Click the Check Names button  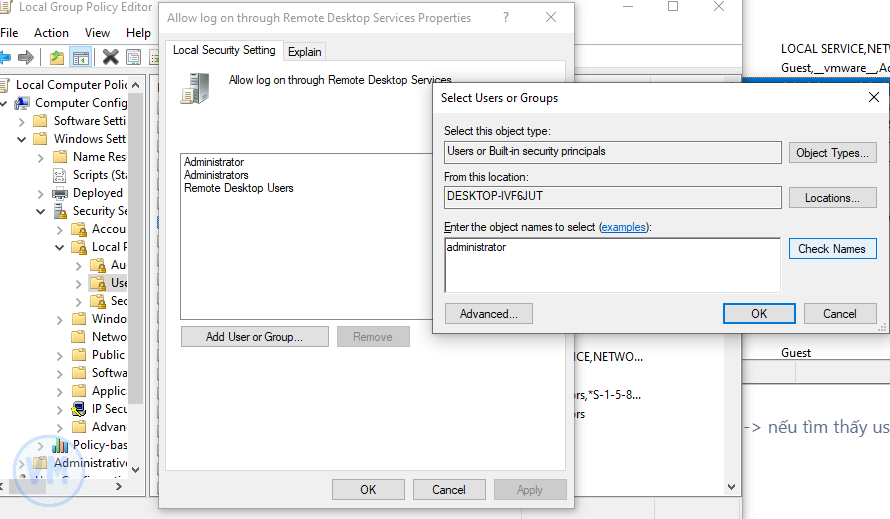832,249
